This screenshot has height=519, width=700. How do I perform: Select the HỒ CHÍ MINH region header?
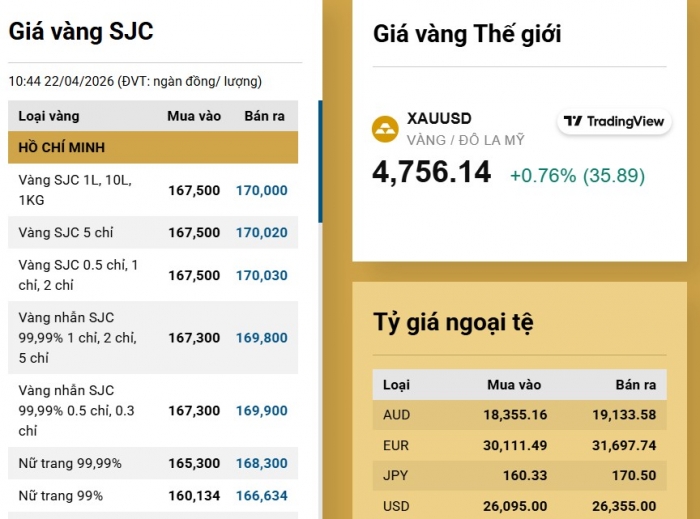click(153, 147)
